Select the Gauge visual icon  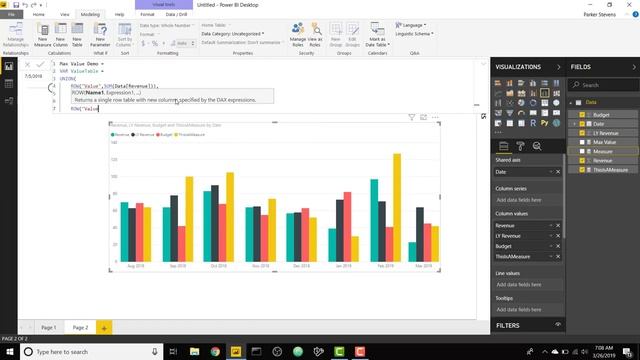coord(521,113)
